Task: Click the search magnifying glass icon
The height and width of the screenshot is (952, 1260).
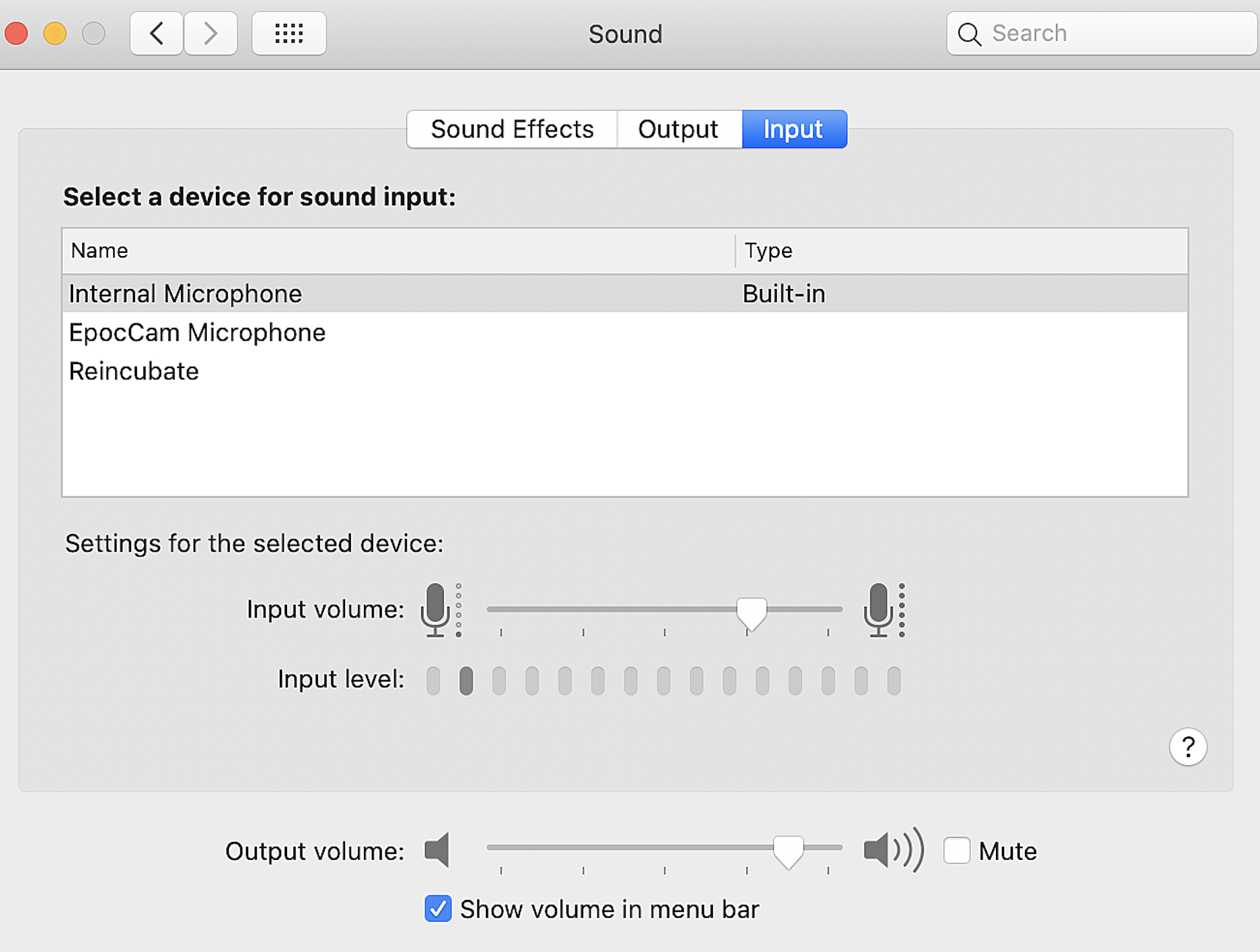Action: pos(969,34)
